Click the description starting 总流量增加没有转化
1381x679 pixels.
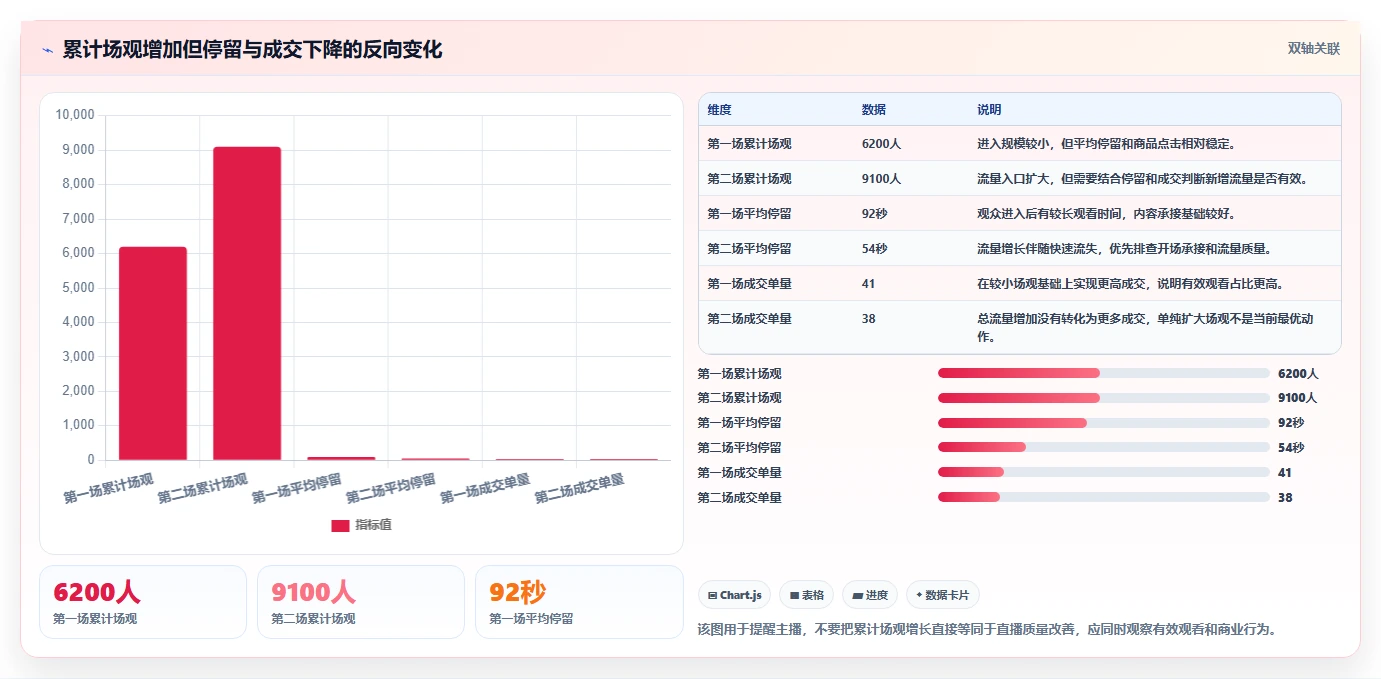1145,328
